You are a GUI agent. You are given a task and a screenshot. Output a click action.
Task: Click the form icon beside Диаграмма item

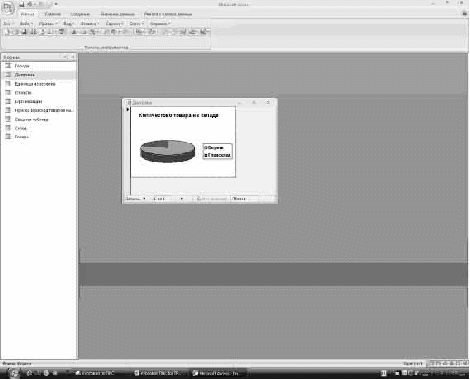pyautogui.click(x=8, y=75)
